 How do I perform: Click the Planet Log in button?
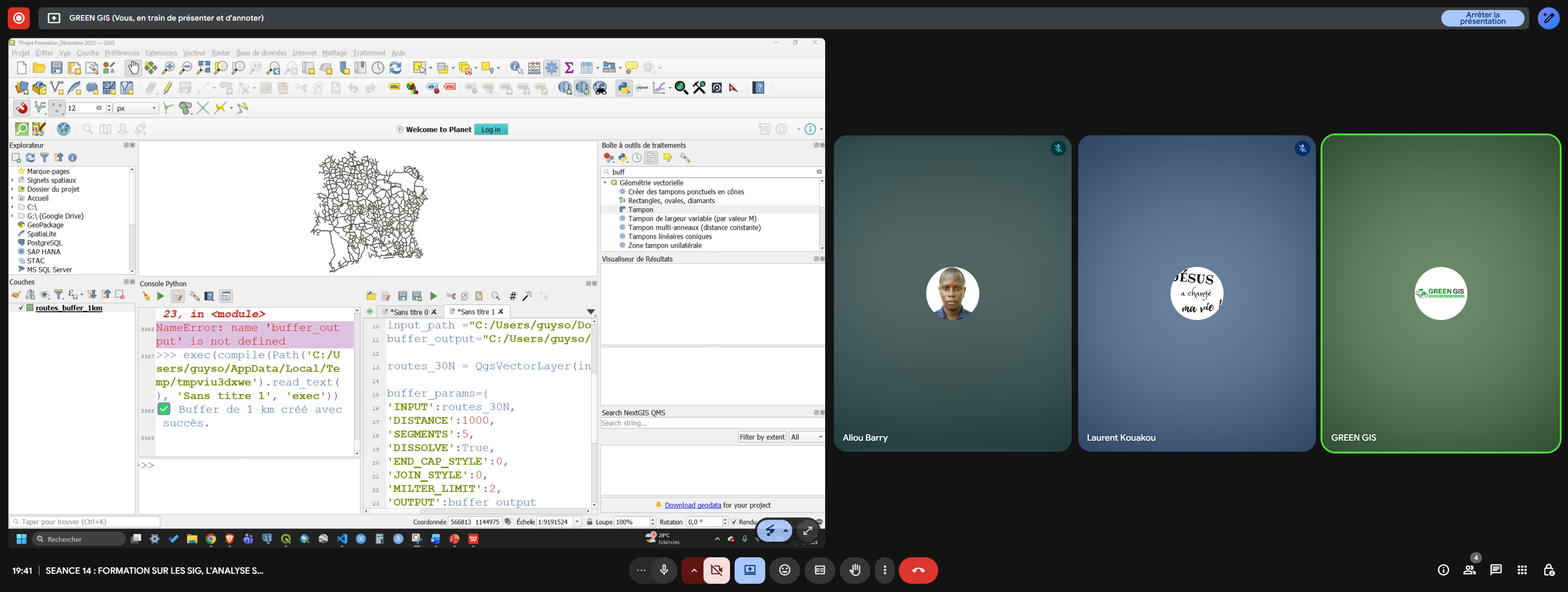491,129
